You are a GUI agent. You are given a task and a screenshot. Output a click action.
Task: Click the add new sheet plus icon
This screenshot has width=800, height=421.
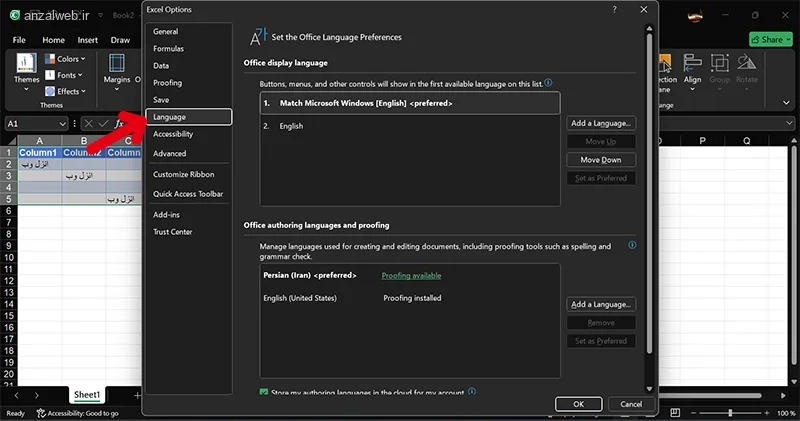click(137, 395)
